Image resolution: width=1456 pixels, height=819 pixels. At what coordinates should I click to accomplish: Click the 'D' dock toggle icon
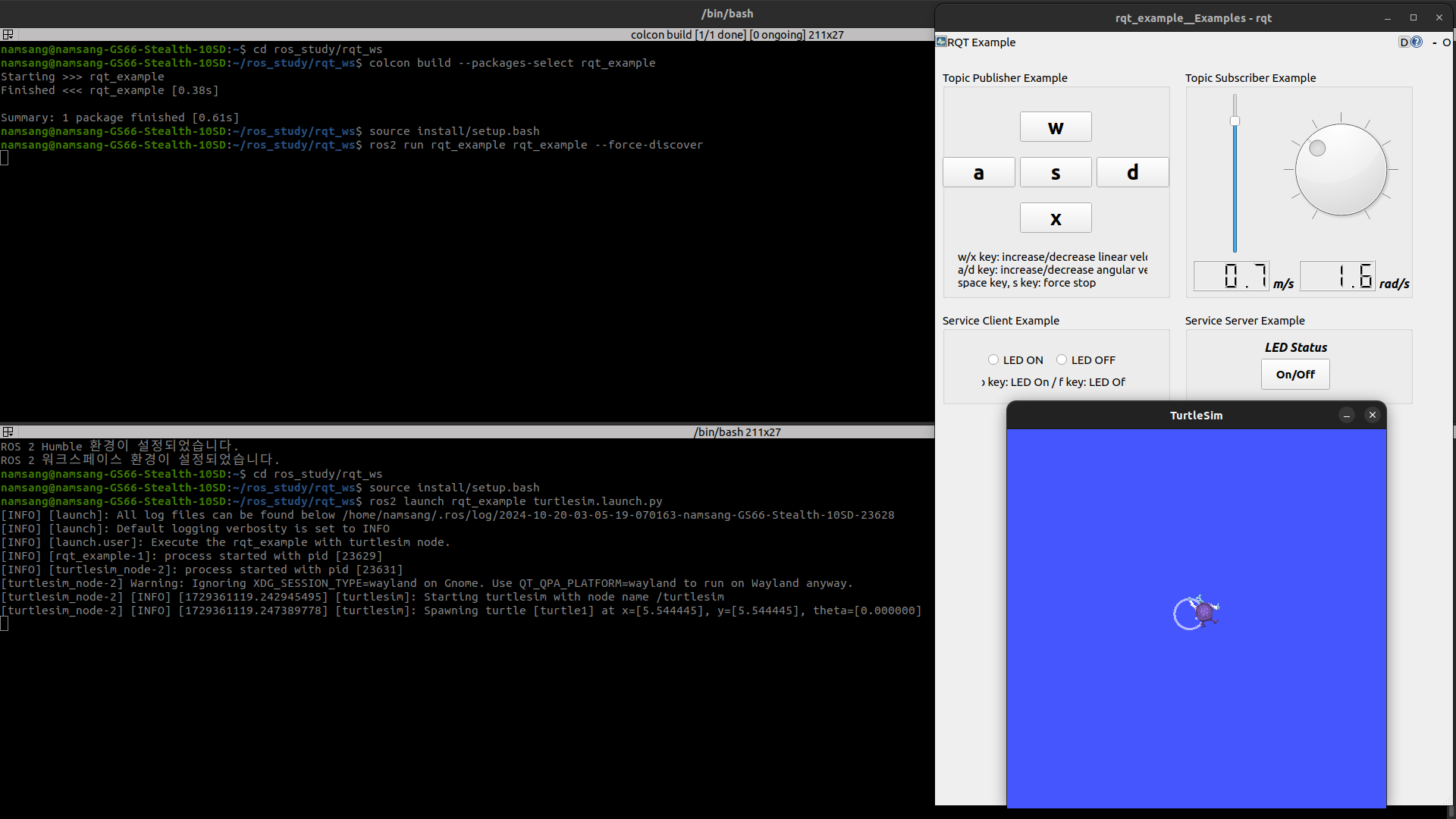click(x=1404, y=42)
